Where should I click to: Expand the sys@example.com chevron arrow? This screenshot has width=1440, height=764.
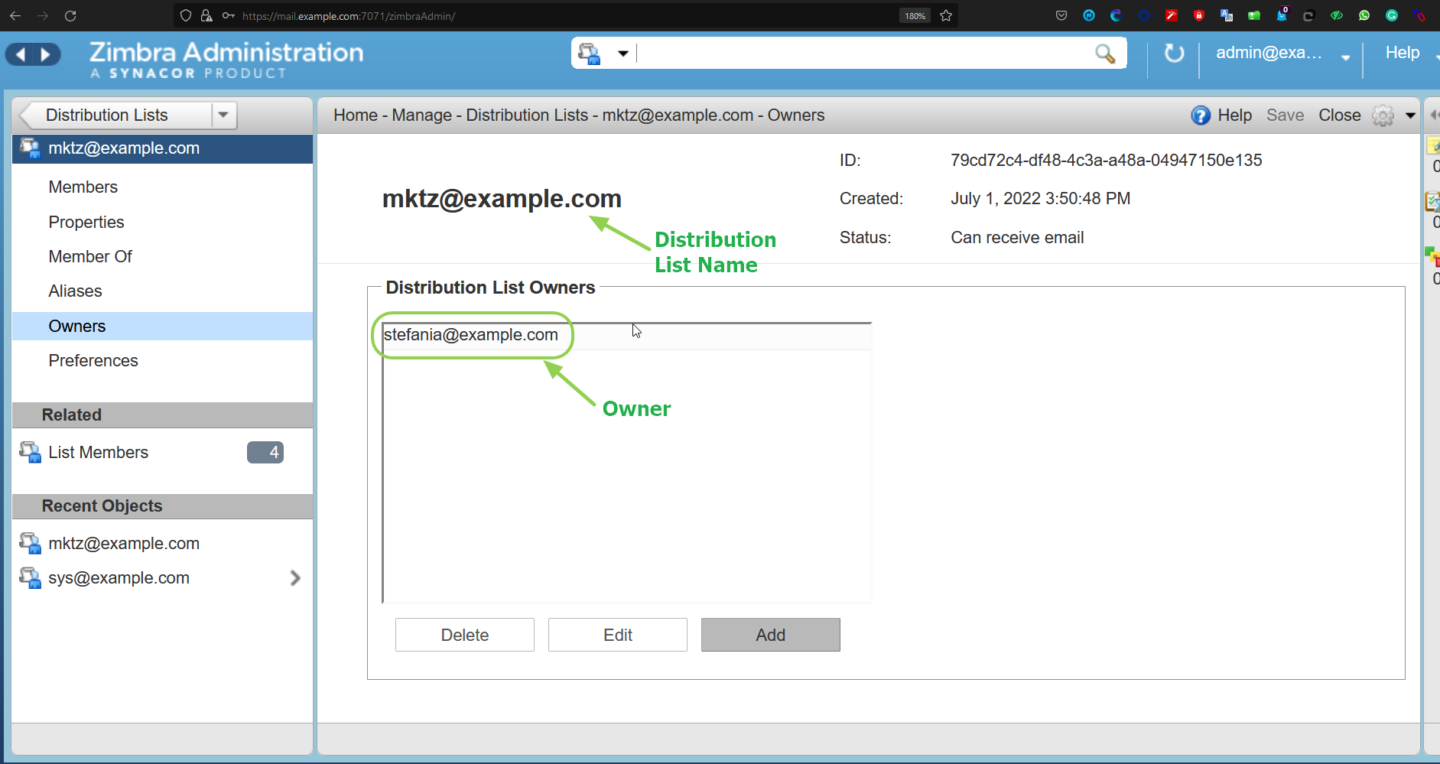pos(295,578)
